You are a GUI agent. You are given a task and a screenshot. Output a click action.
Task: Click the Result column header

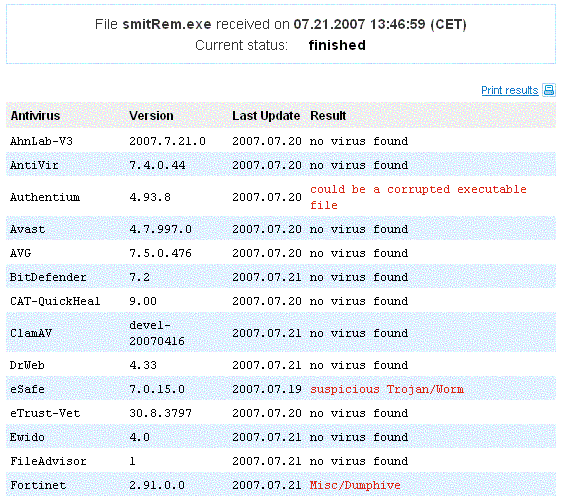point(328,116)
